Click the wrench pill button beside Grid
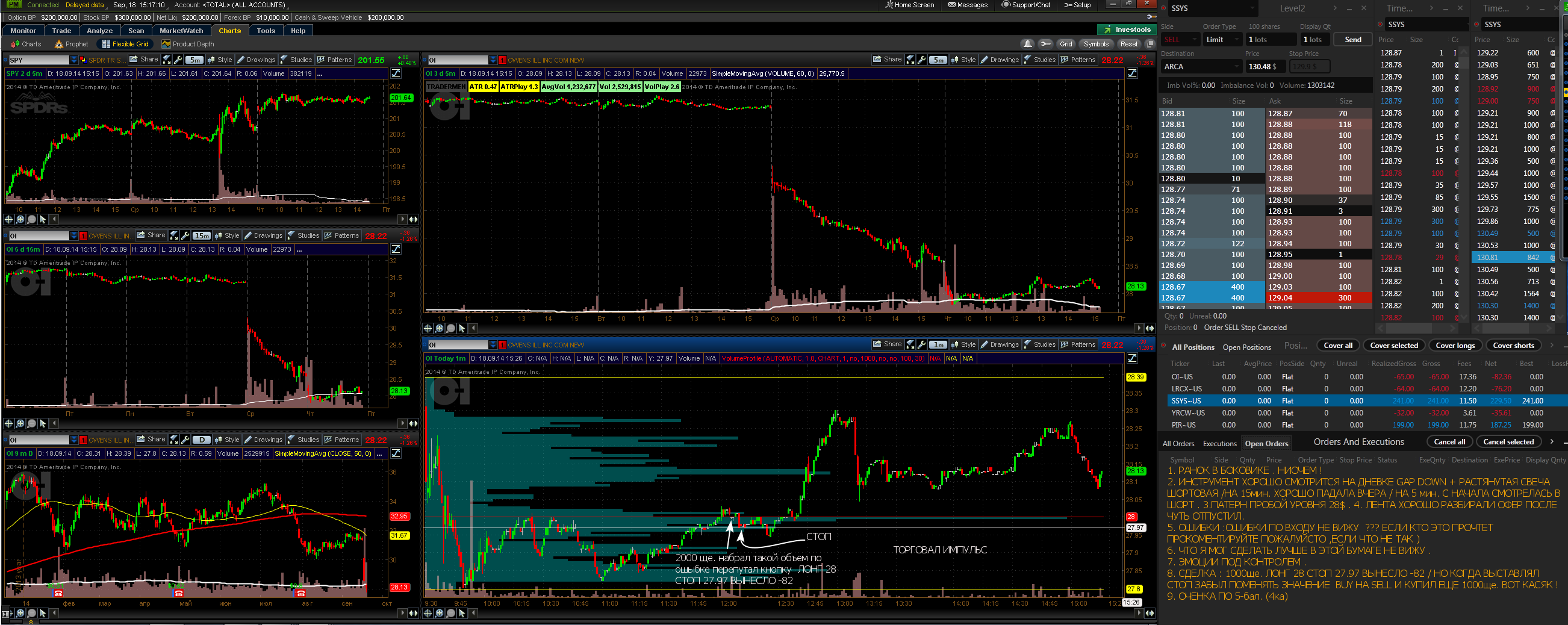The width and height of the screenshot is (1568, 625). 1046,44
